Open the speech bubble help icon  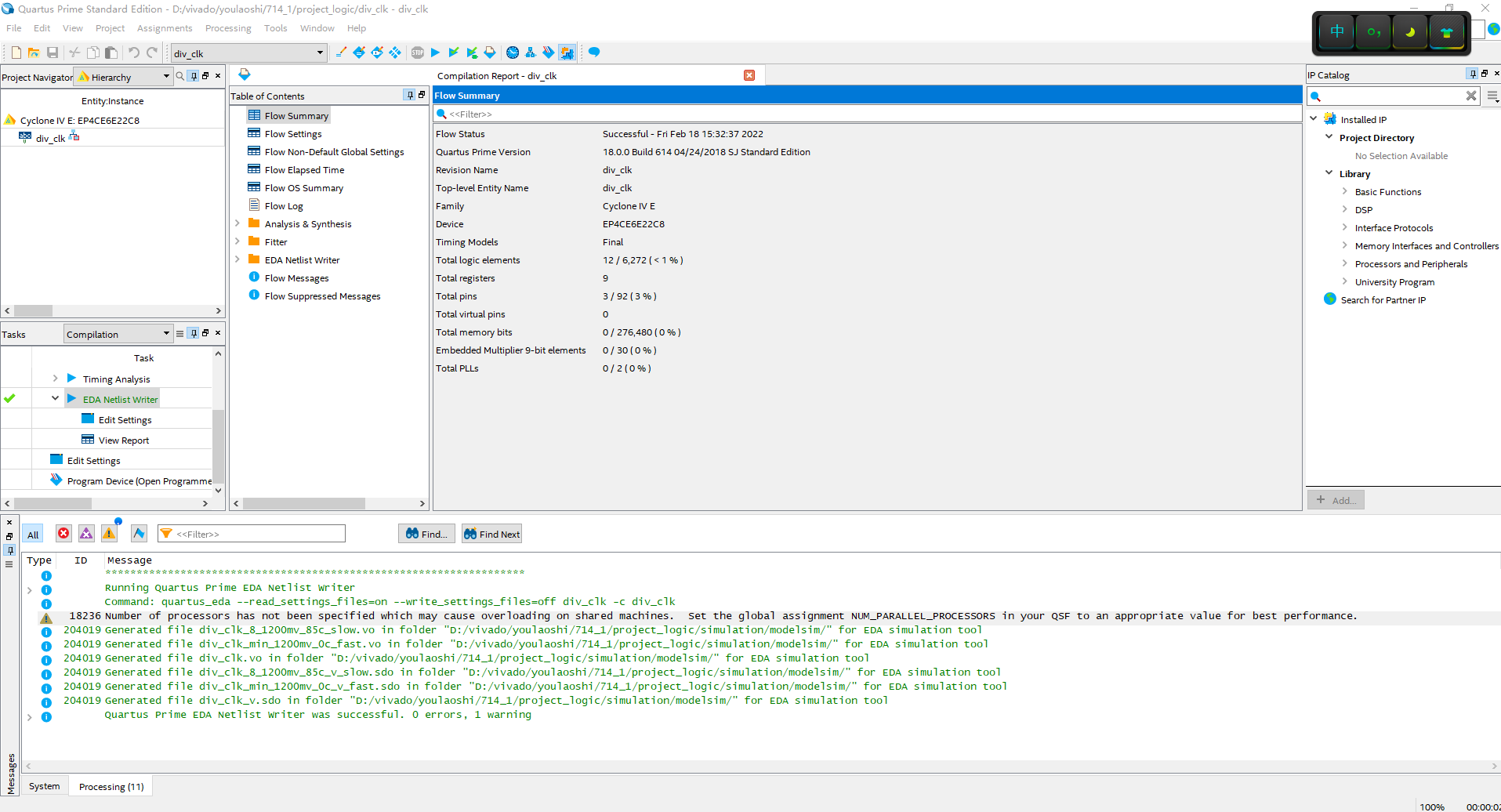tap(594, 53)
